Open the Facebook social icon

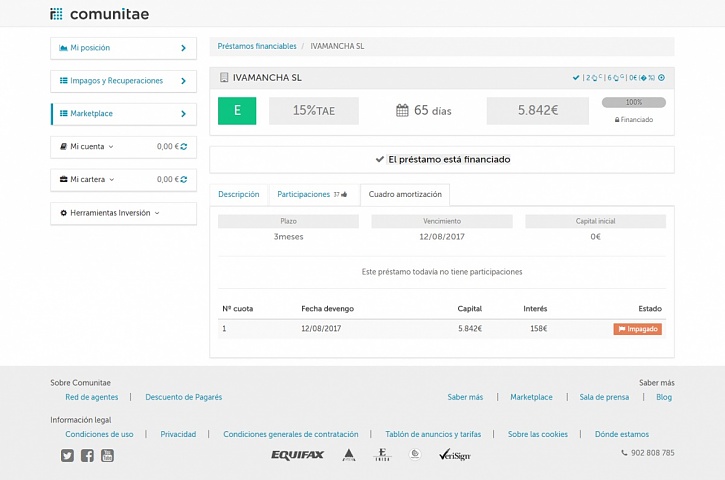click(87, 455)
